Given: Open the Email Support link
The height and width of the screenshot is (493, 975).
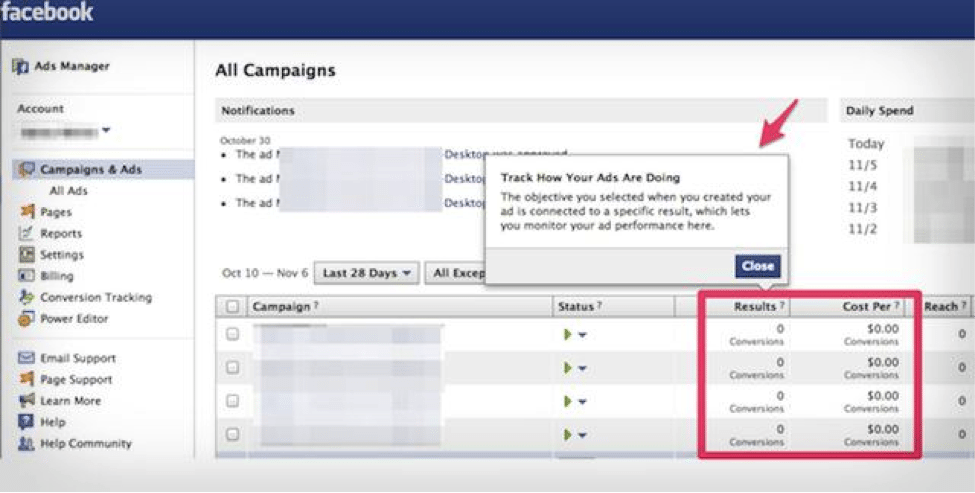Looking at the screenshot, I should point(78,358).
